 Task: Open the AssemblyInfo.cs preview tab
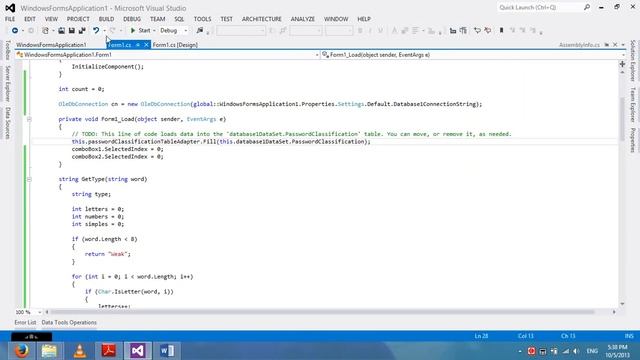[579, 45]
